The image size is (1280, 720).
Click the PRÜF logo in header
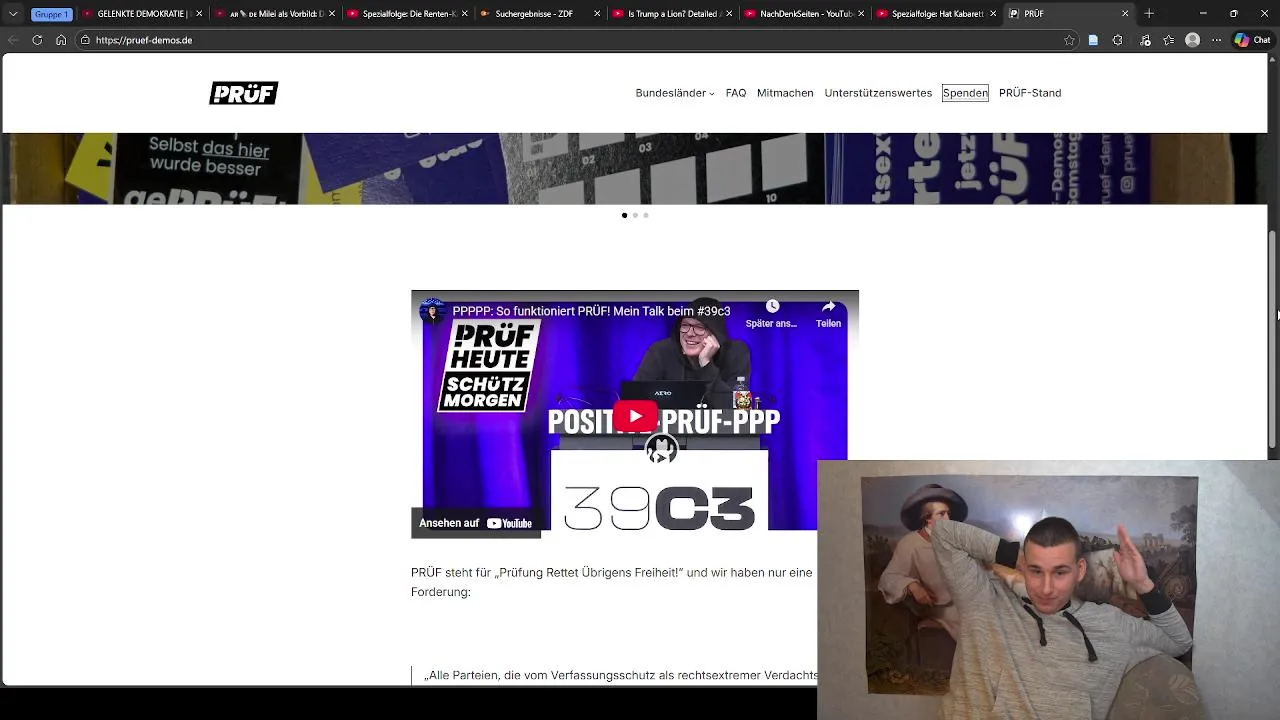pyautogui.click(x=243, y=93)
